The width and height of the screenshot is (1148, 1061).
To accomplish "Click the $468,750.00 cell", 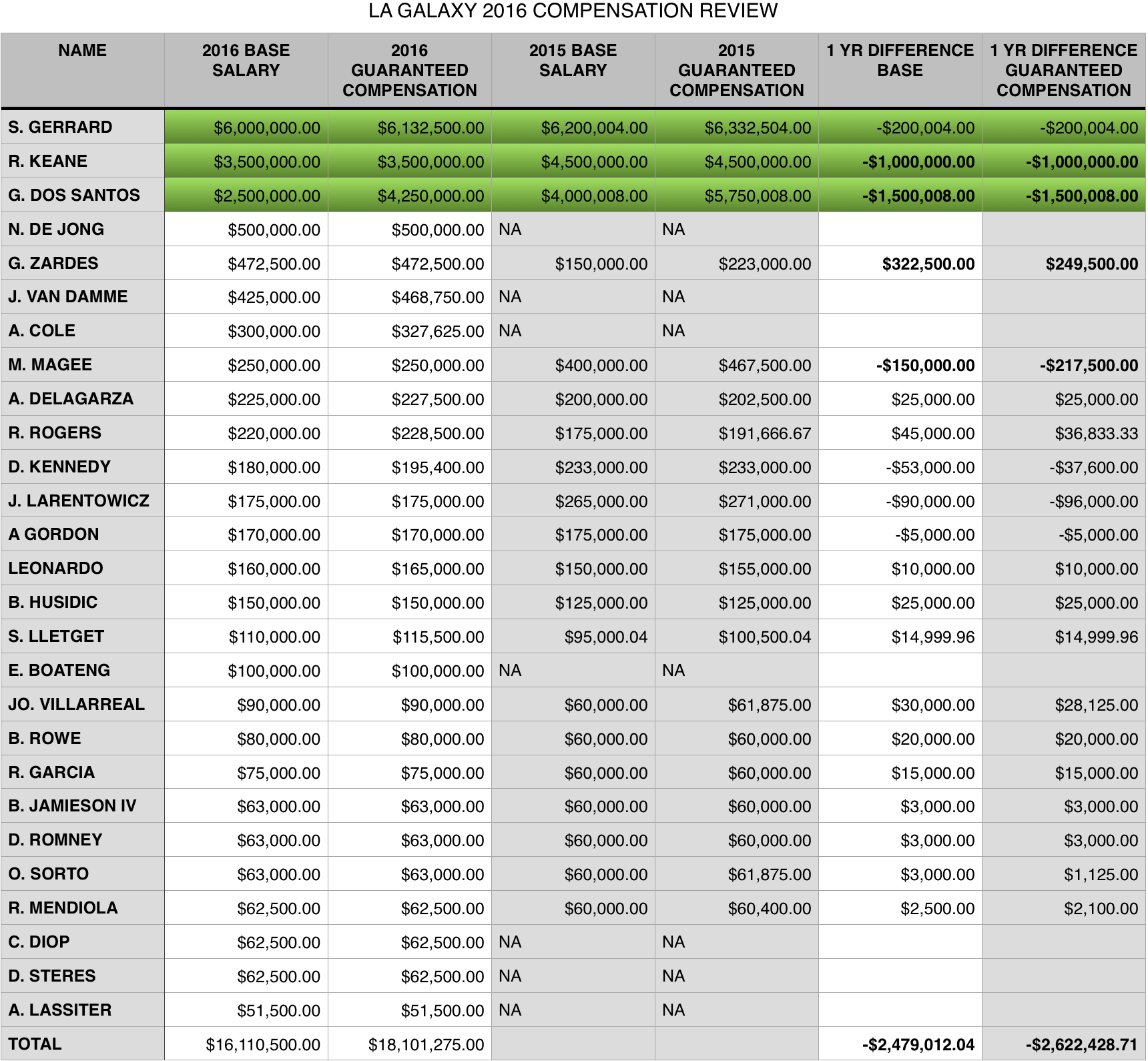I will [x=410, y=296].
